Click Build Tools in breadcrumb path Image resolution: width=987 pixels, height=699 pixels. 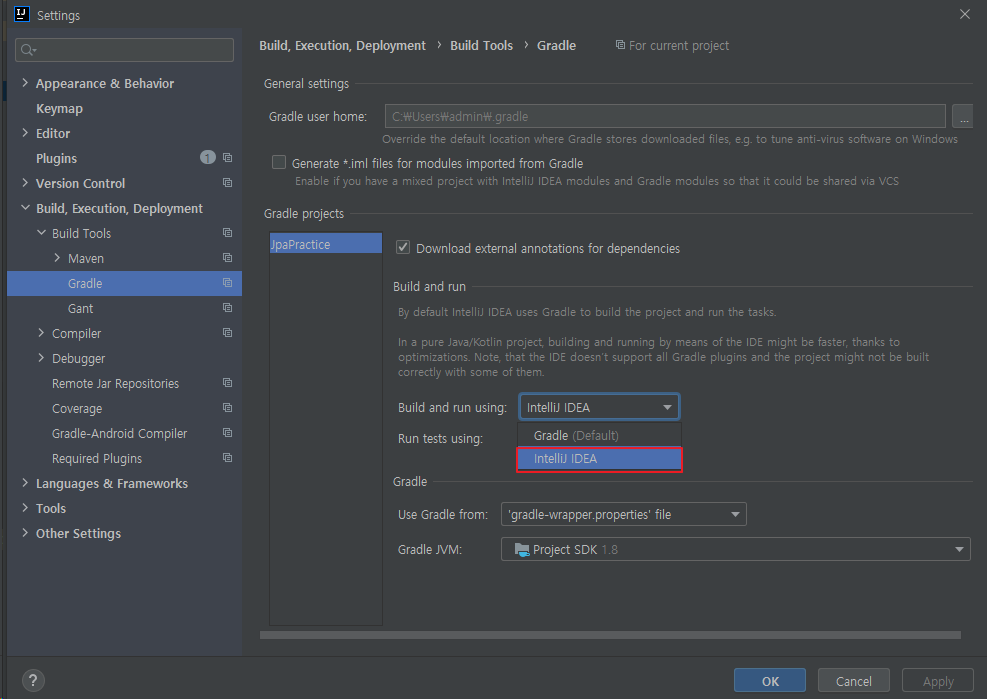[481, 45]
